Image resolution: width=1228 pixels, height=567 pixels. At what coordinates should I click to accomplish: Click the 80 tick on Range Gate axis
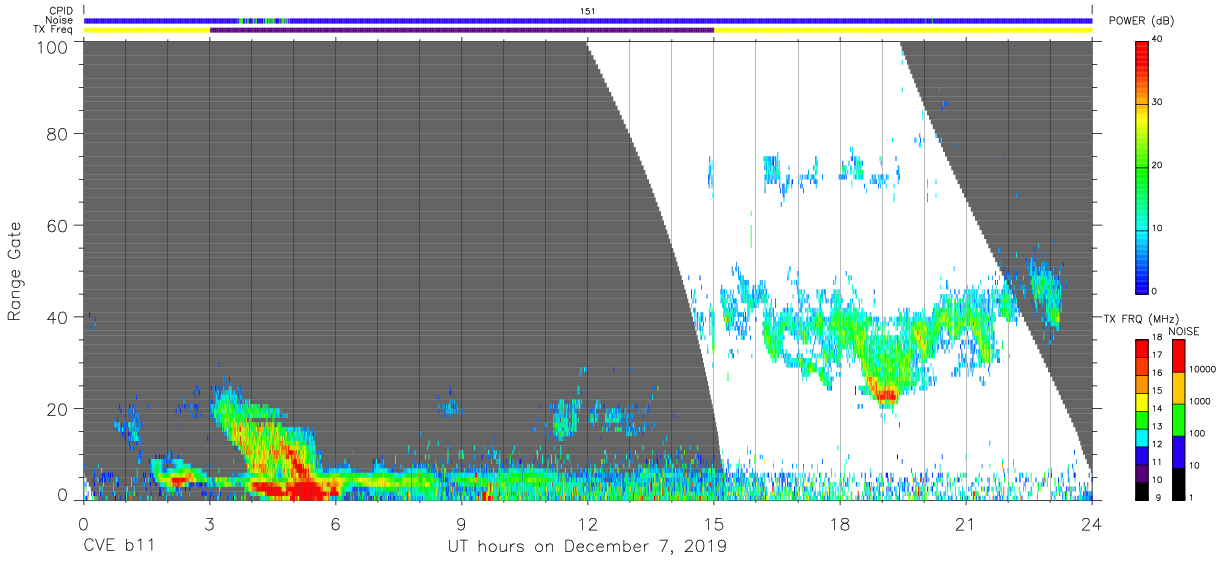coord(59,134)
